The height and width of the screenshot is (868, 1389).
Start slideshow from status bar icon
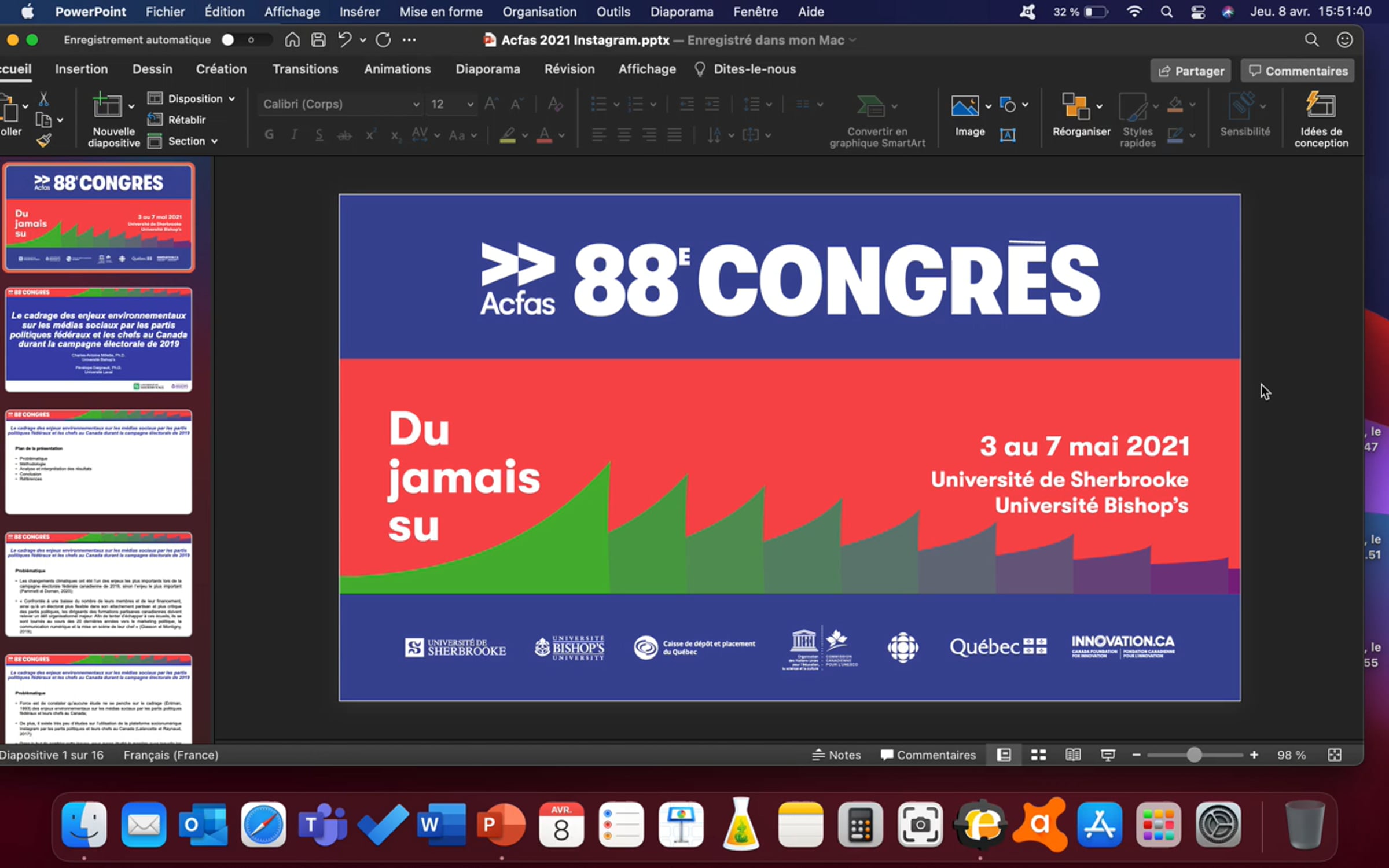click(1108, 755)
